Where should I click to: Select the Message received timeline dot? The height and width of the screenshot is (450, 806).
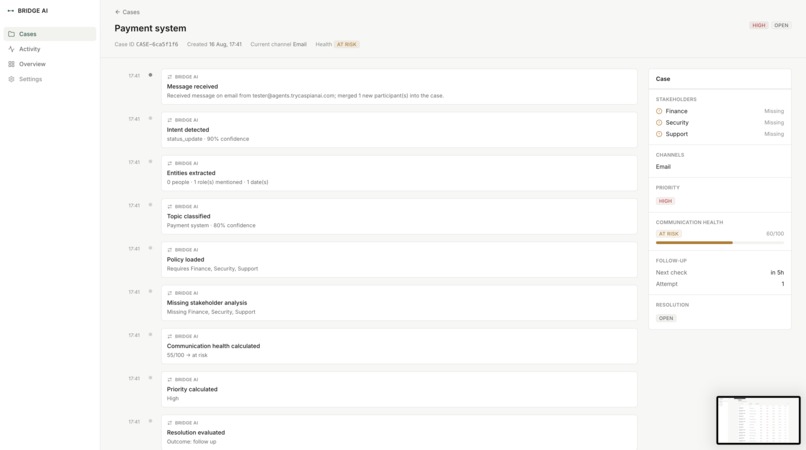(150, 75)
